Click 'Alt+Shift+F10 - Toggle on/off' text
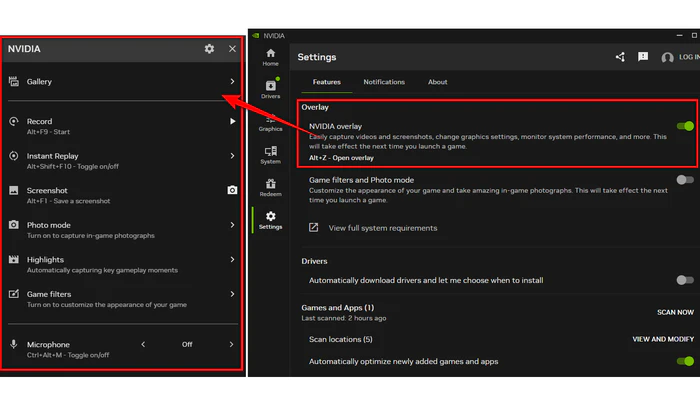700x407 pixels. pyautogui.click(x=73, y=166)
